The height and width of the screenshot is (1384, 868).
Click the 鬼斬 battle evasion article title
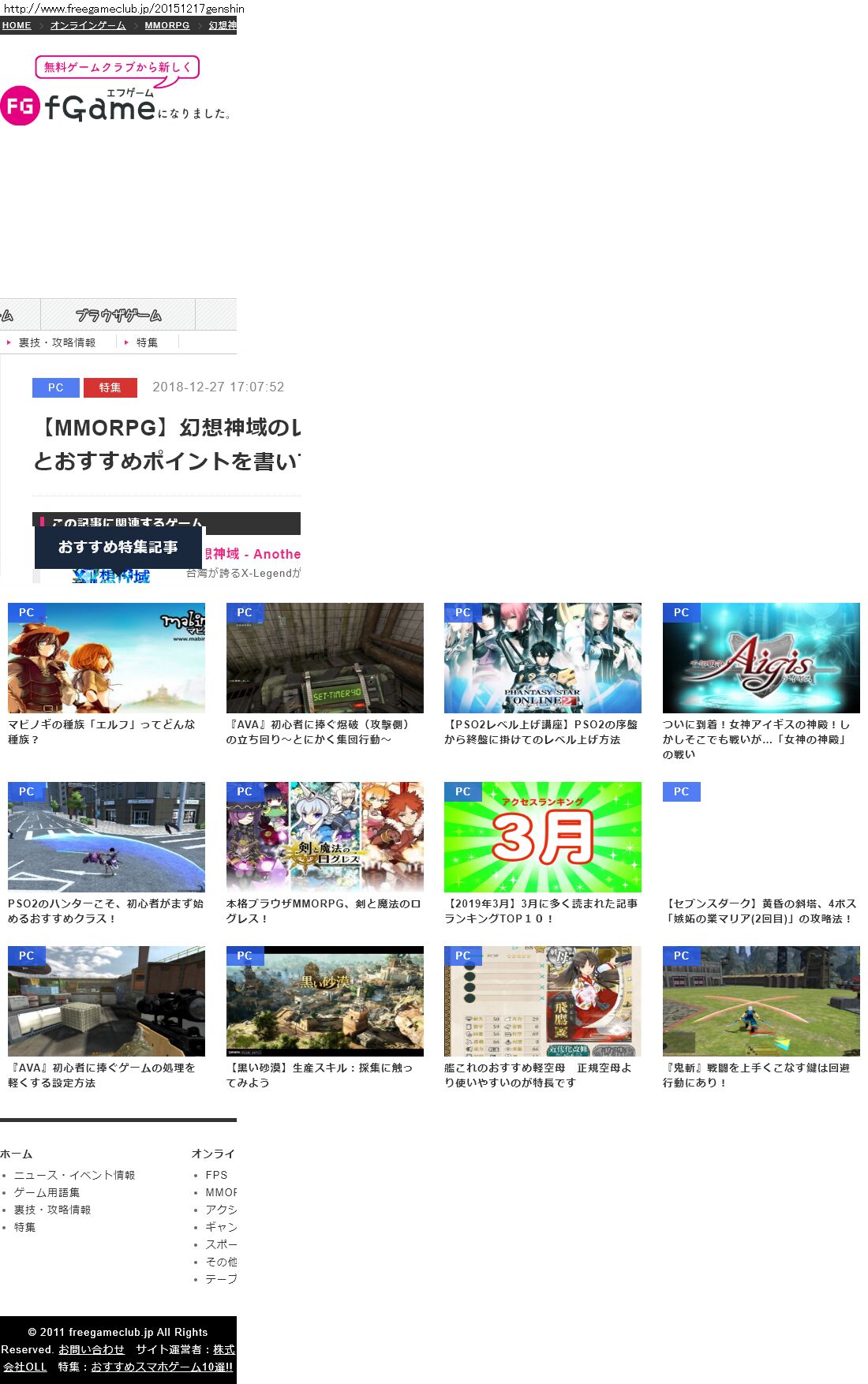[756, 1075]
